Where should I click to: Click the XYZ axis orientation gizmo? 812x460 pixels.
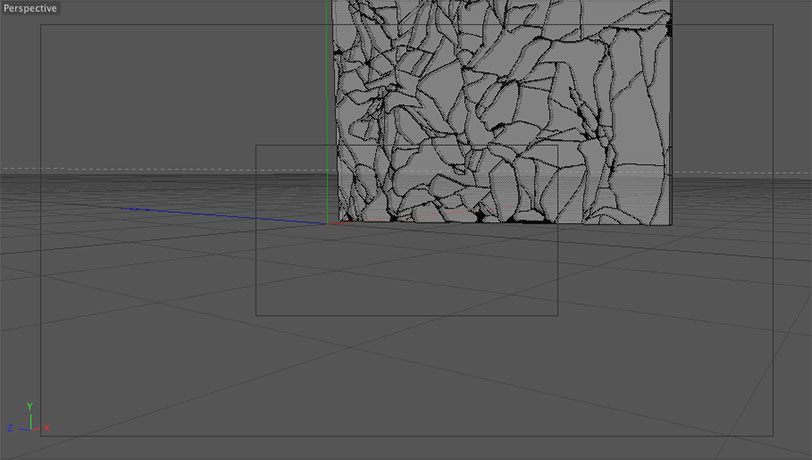click(29, 419)
